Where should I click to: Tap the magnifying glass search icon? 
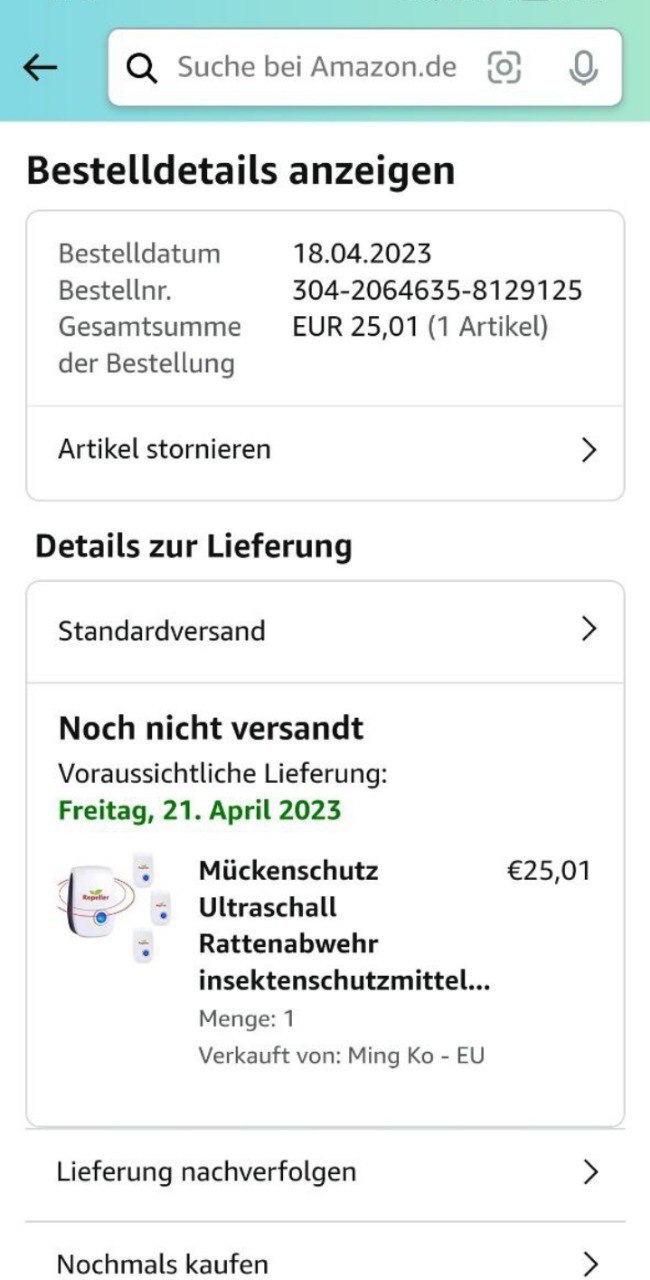click(142, 67)
